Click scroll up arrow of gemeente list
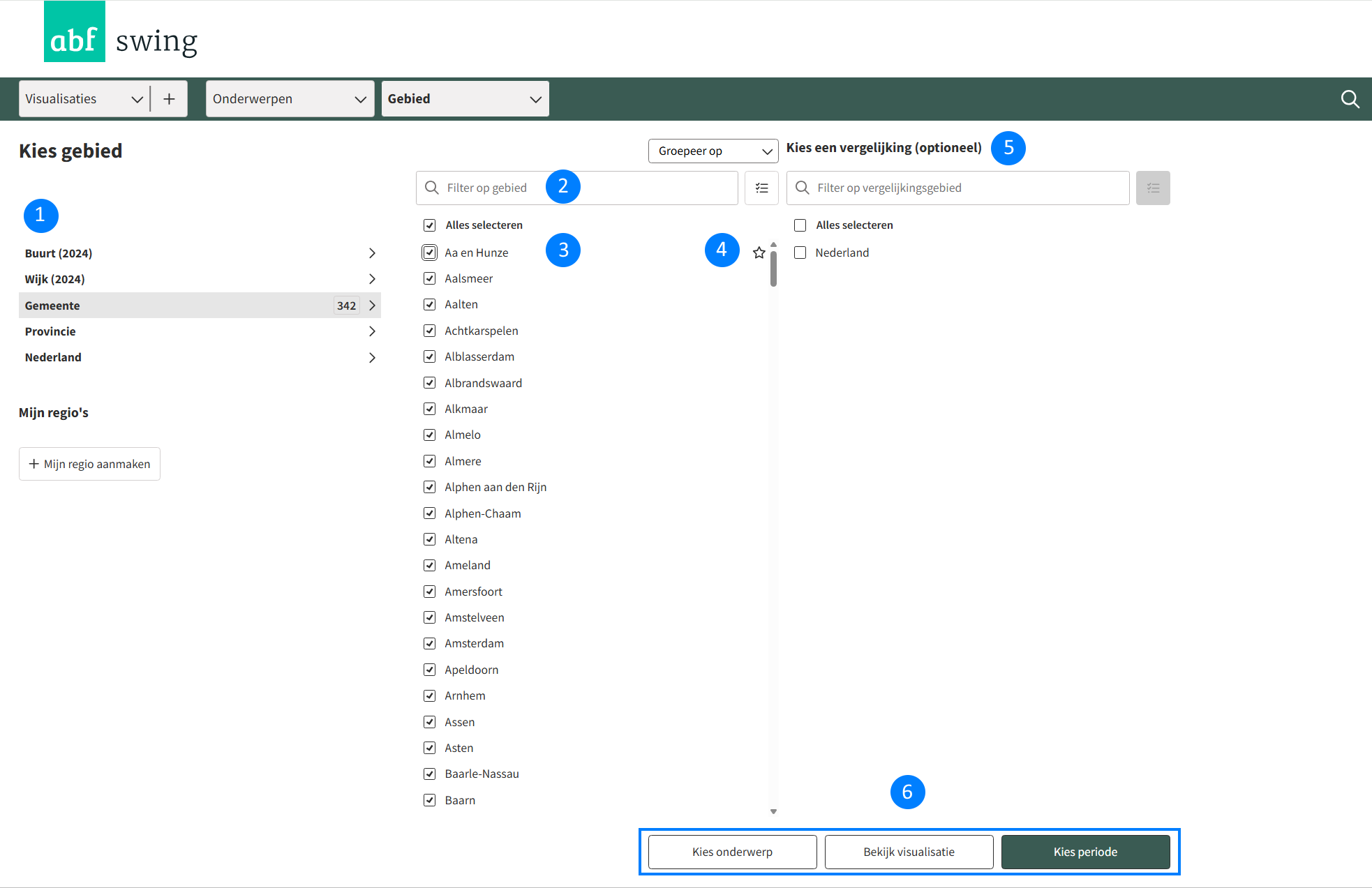This screenshot has width=1372, height=888. 773,245
